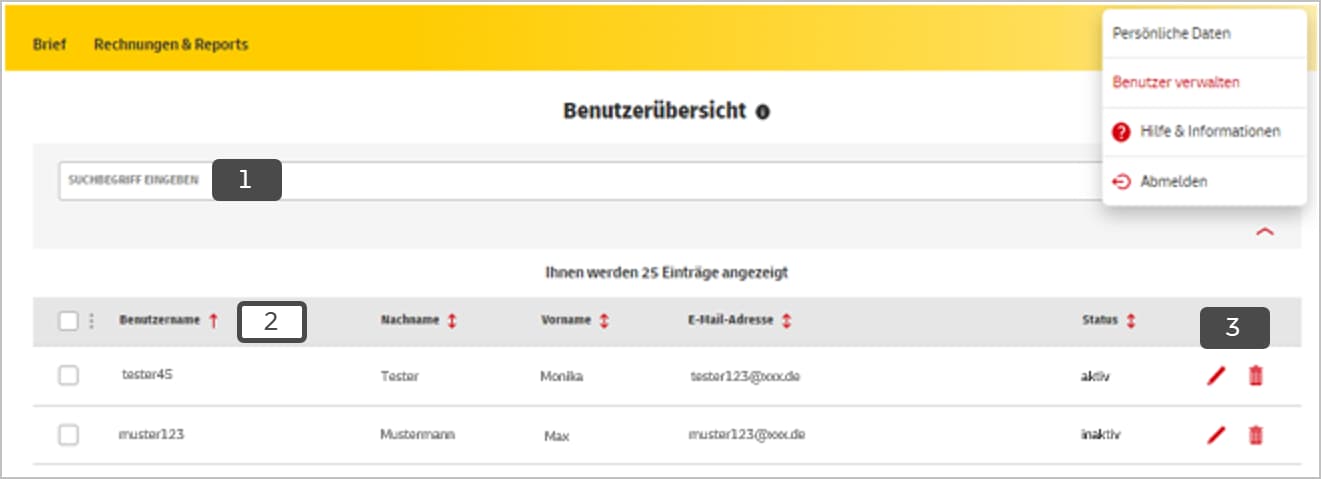Viewport: 1321px width, 479px height.
Task: Sort by Status column arrows
Action: point(1131,321)
